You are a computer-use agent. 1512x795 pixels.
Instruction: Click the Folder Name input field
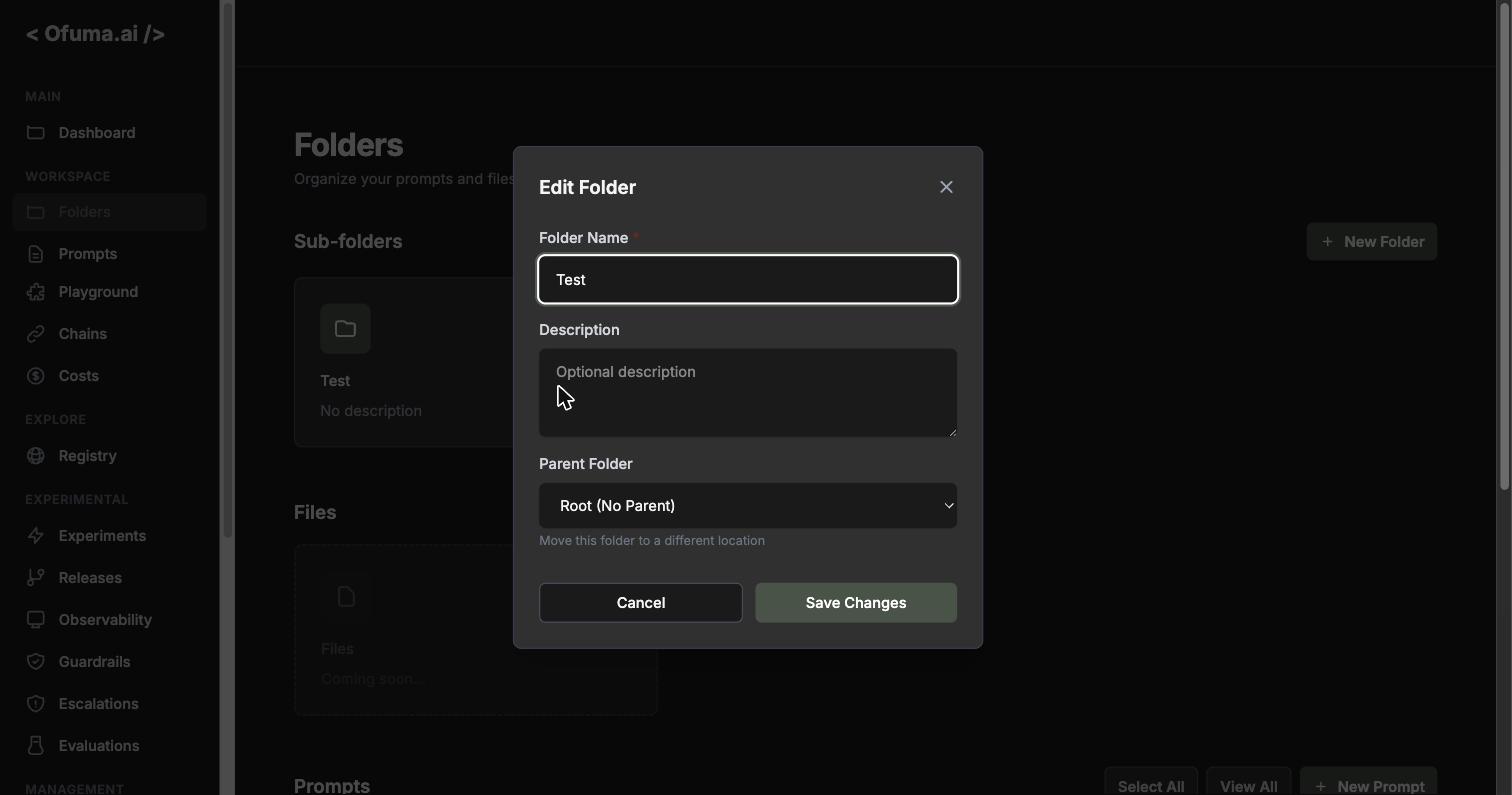(748, 279)
